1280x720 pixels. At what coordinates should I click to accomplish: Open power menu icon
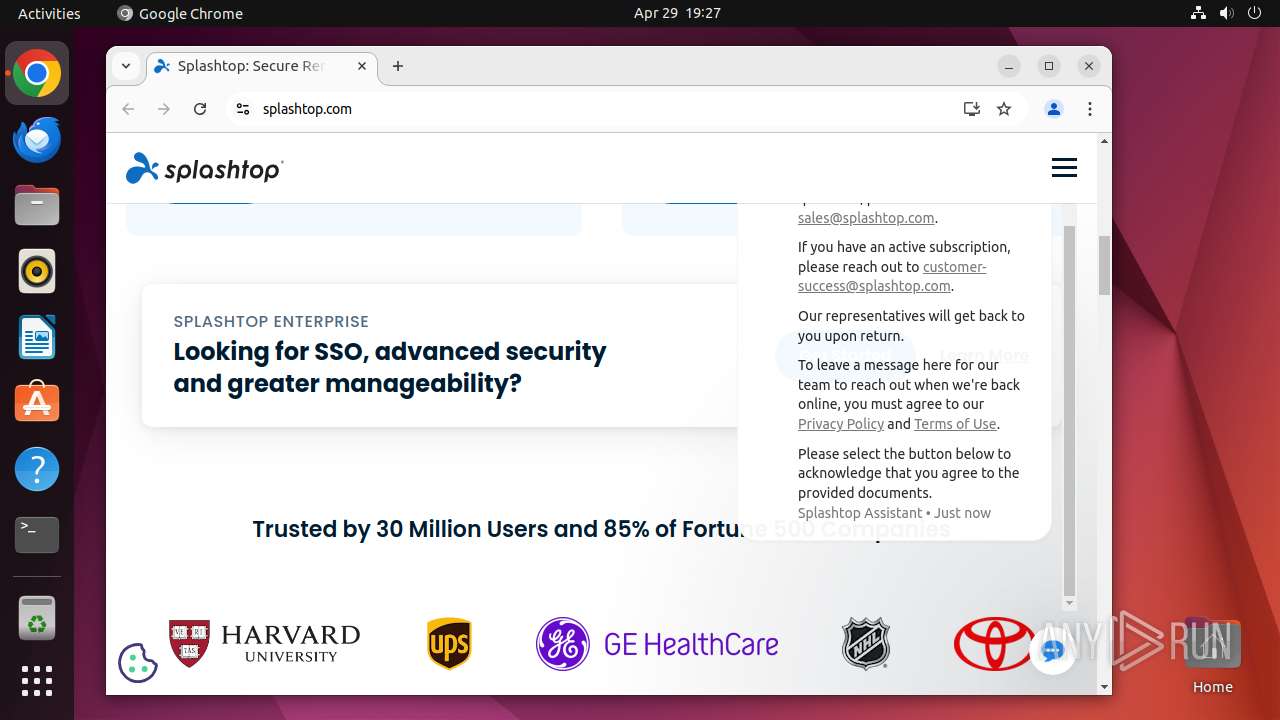1255,13
